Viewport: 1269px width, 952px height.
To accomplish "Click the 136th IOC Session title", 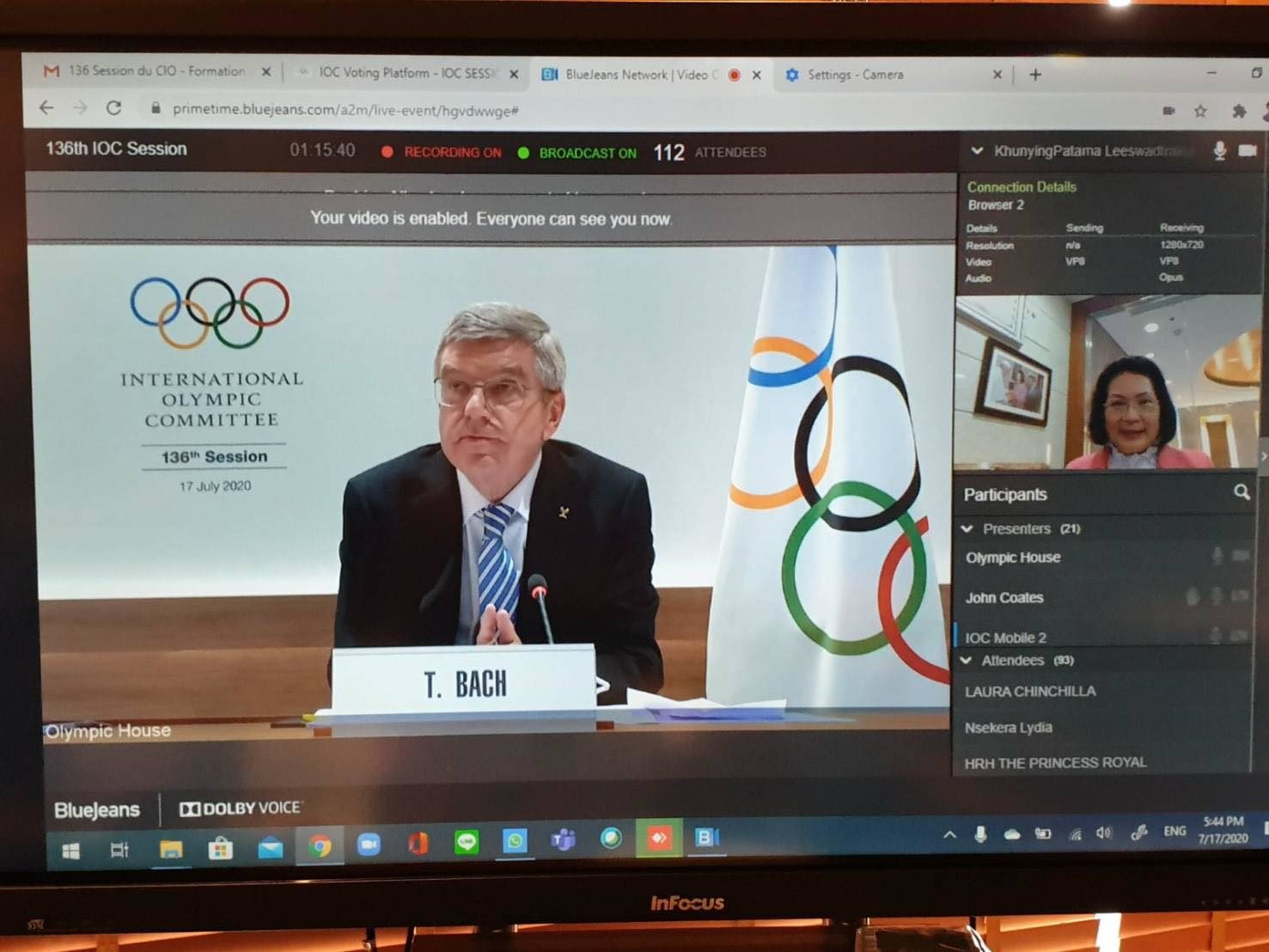I will (116, 149).
